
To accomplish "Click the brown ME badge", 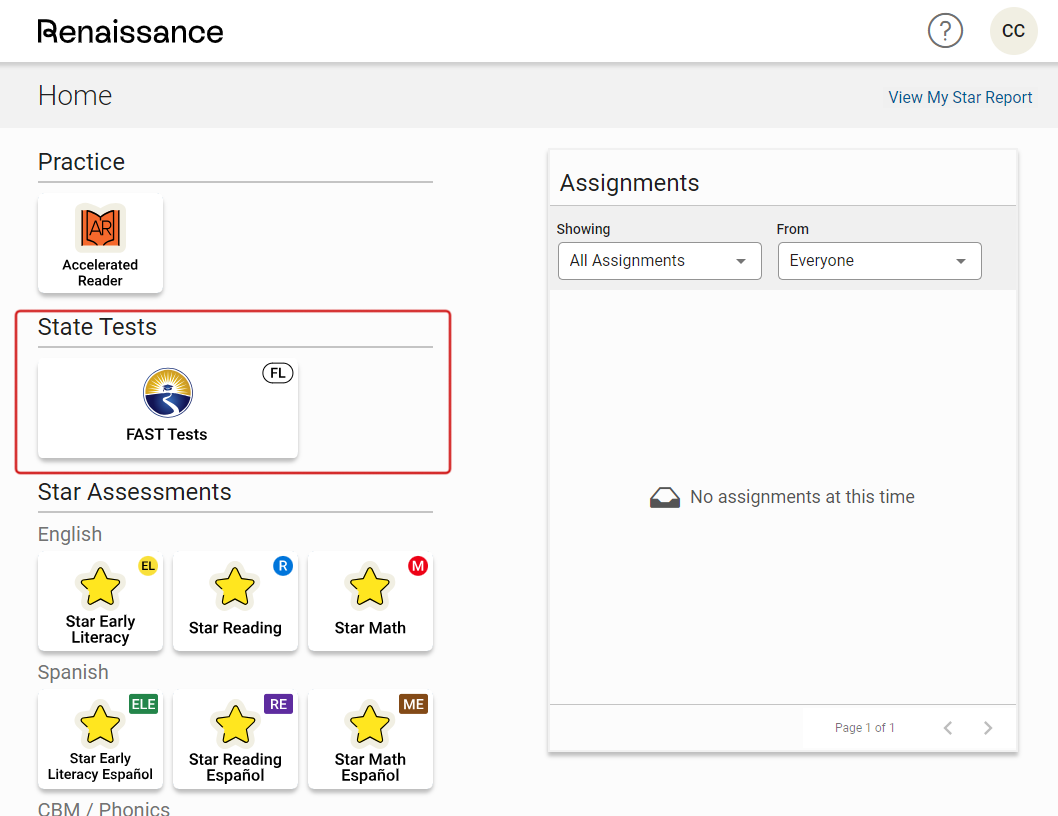I will pyautogui.click(x=413, y=704).
